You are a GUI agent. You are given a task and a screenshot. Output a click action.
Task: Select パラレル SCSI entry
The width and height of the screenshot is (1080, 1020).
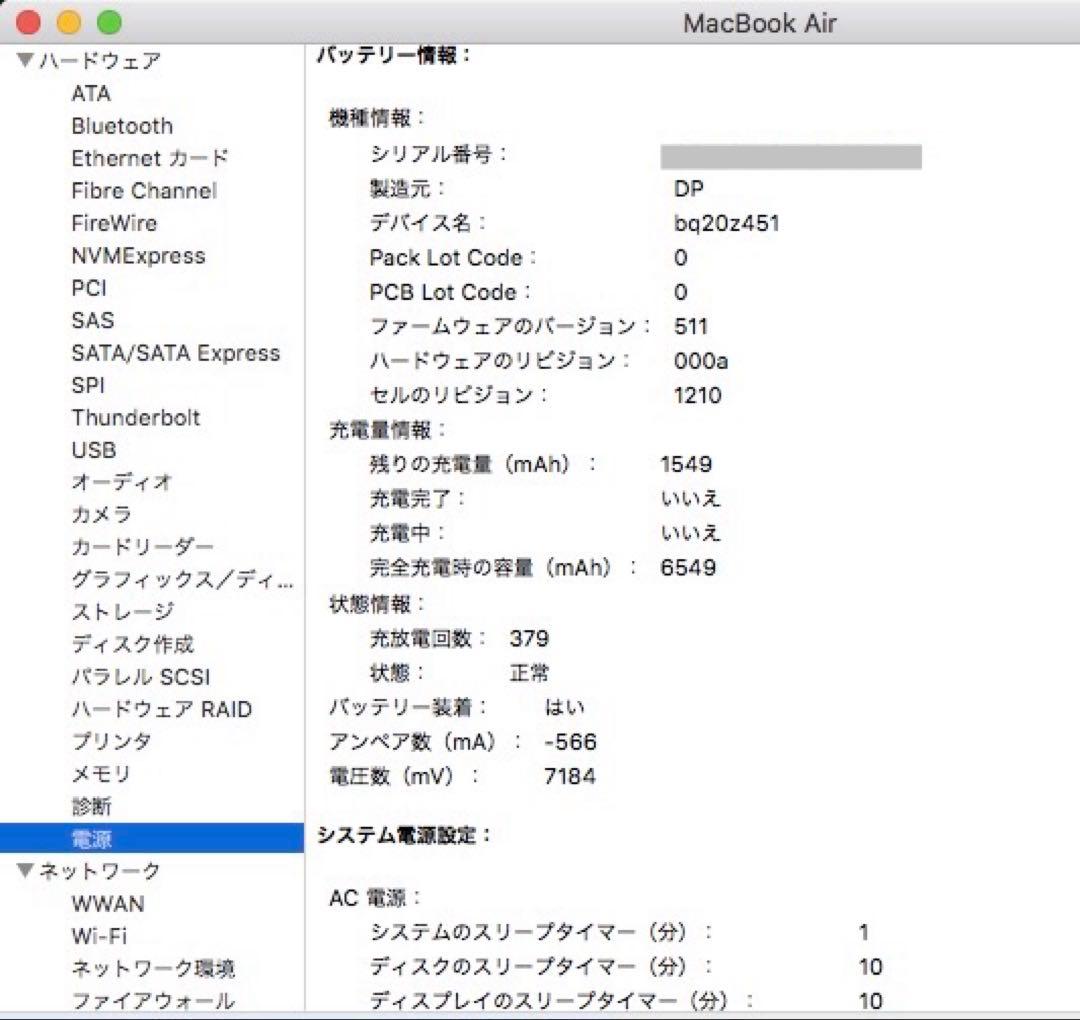tap(141, 676)
